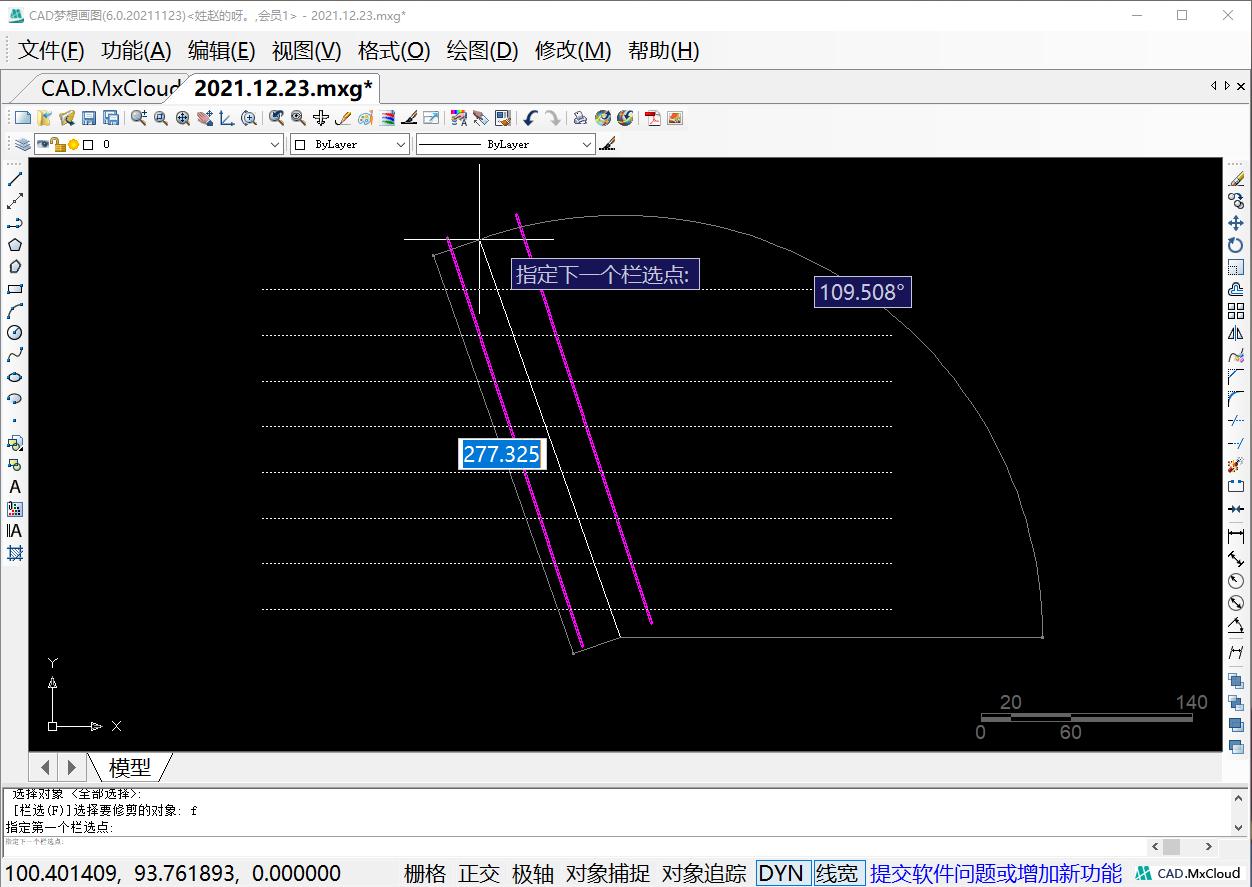Toggle 正交 ortho mode in status bar
Screen dimensions: 1252x887
click(479, 873)
